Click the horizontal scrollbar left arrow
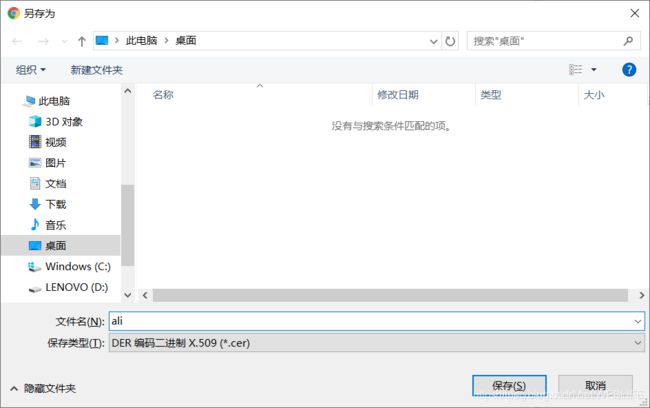 145,295
